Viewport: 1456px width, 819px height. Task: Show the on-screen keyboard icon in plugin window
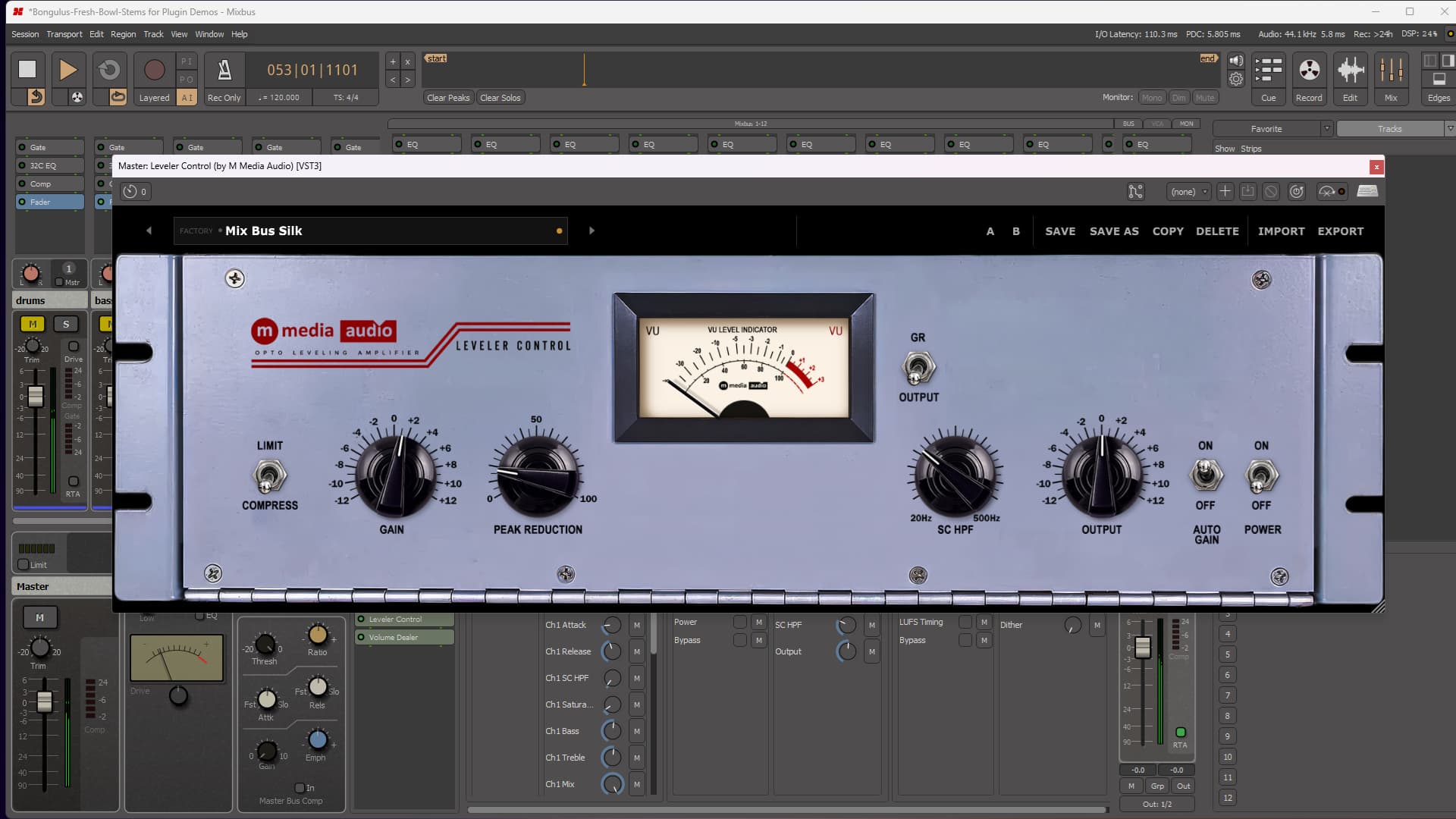[x=1367, y=192]
